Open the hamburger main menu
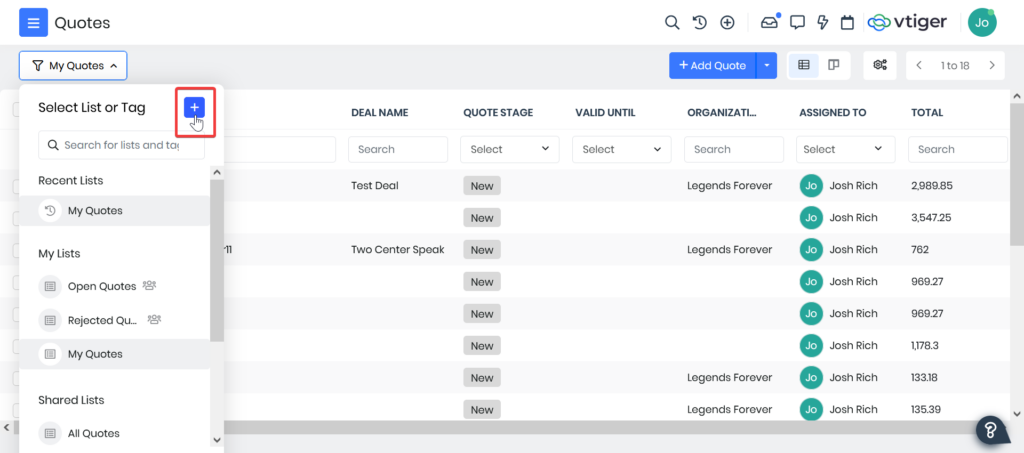This screenshot has height=453, width=1024. point(33,23)
